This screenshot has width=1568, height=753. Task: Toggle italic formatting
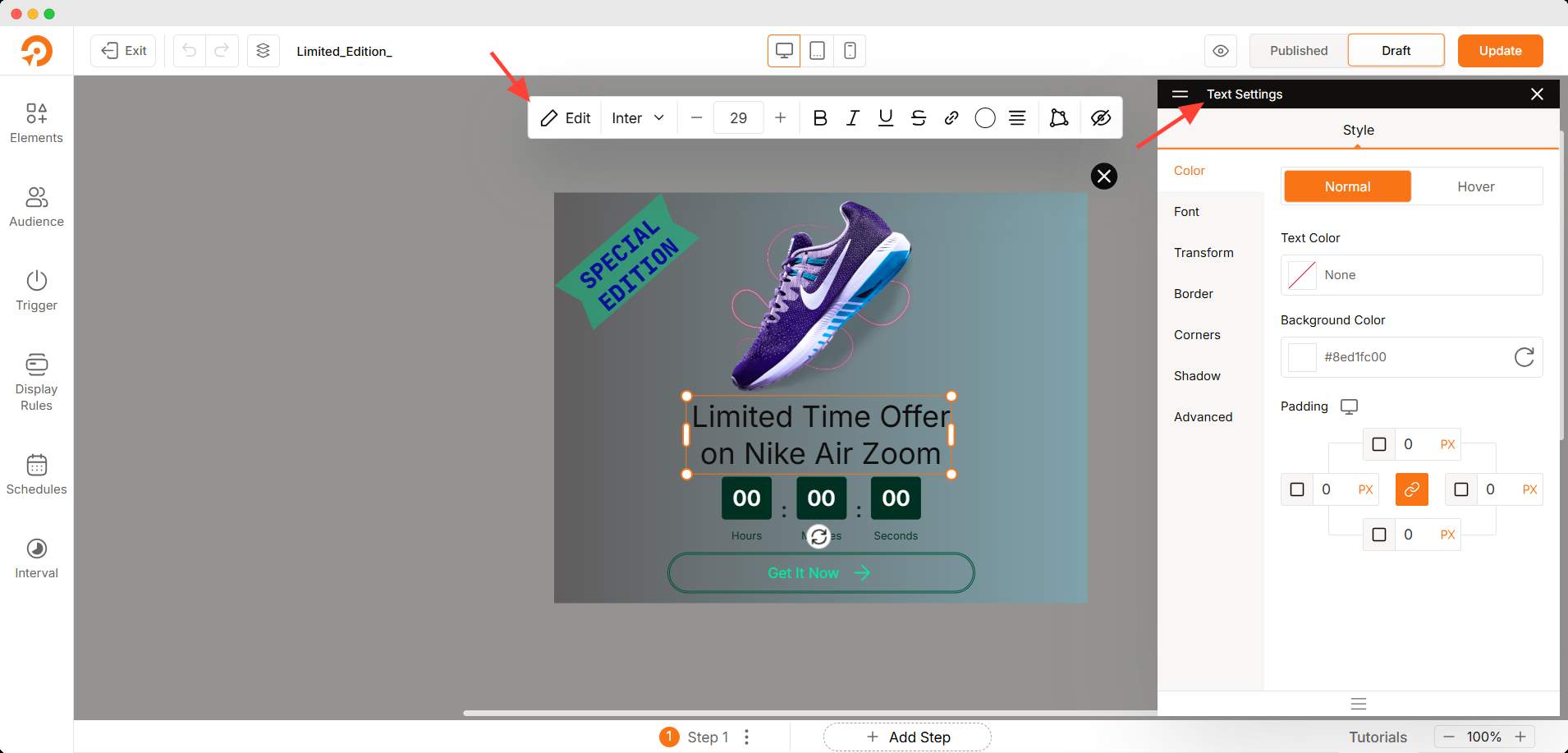click(852, 118)
